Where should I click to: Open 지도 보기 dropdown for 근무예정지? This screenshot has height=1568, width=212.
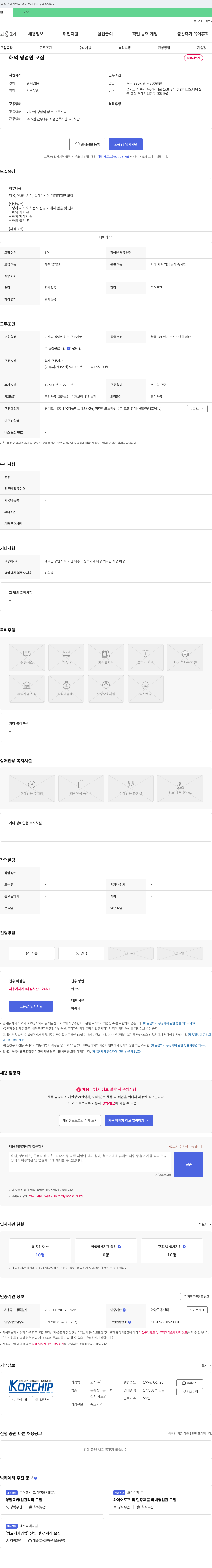[x=197, y=409]
